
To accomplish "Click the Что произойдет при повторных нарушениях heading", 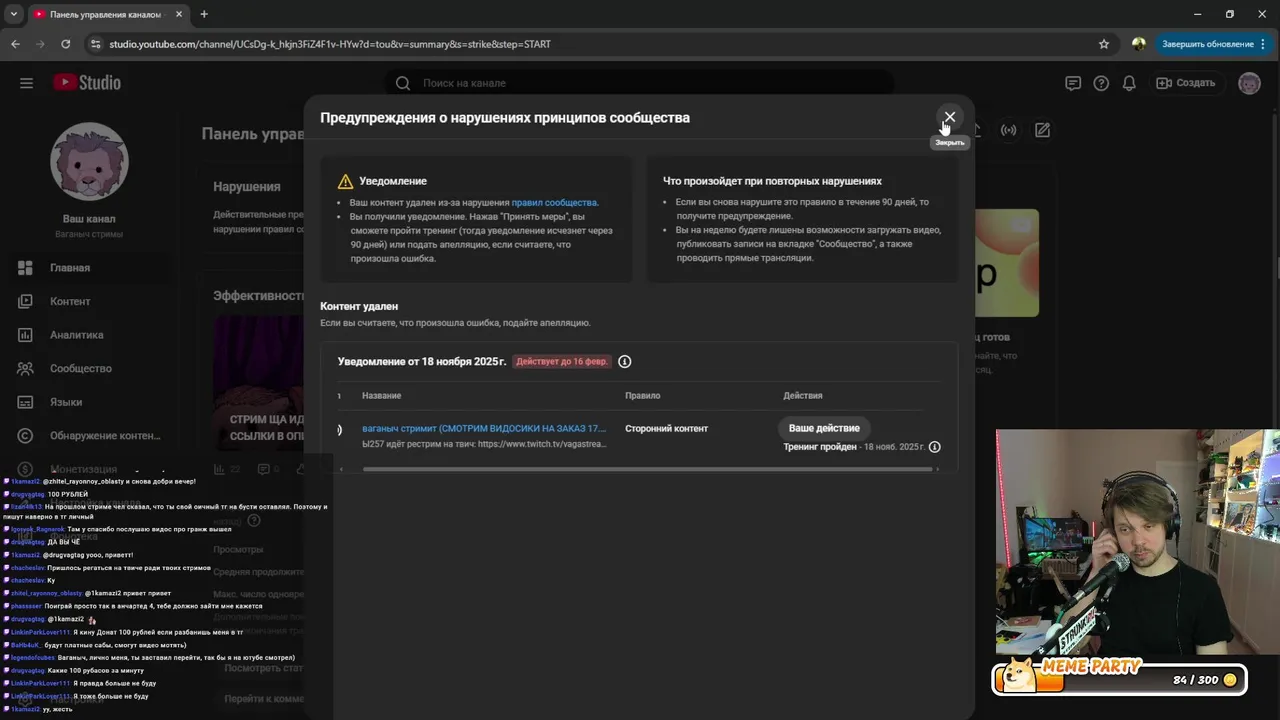I will click(x=772, y=181).
